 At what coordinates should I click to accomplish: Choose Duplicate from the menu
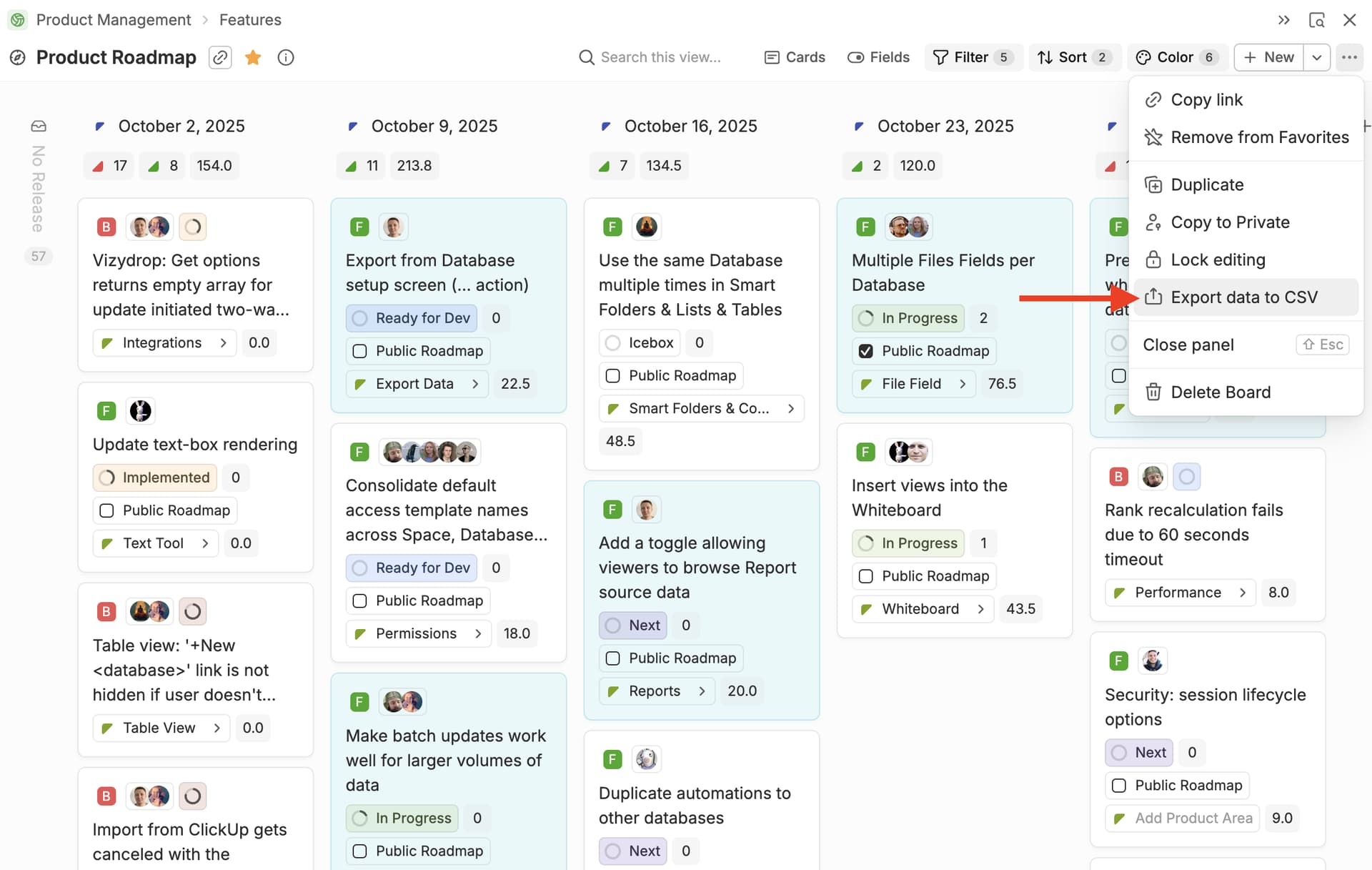(1207, 185)
